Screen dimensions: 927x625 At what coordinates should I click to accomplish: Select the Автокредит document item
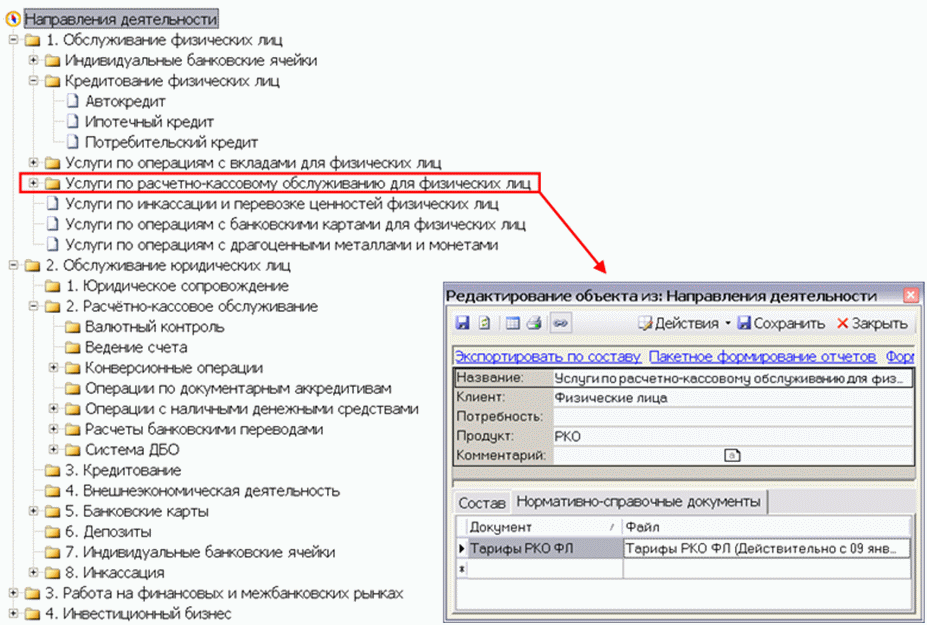click(x=124, y=101)
